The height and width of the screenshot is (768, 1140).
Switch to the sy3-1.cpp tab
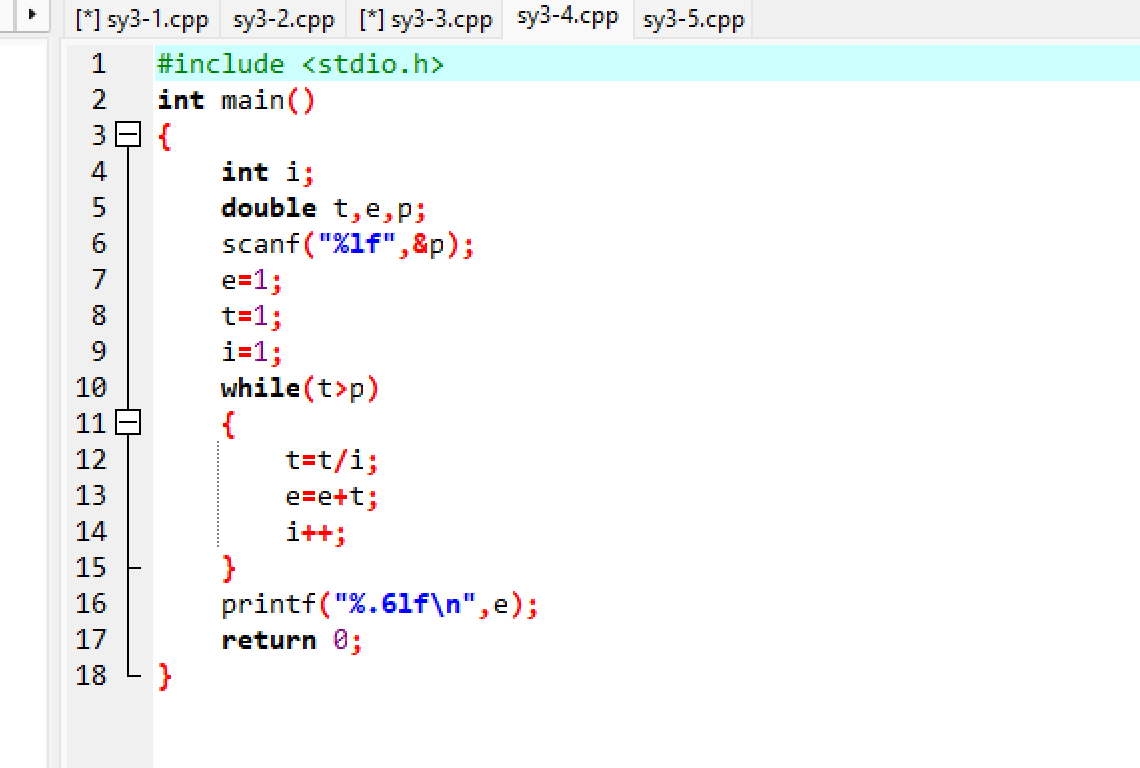pyautogui.click(x=142, y=20)
